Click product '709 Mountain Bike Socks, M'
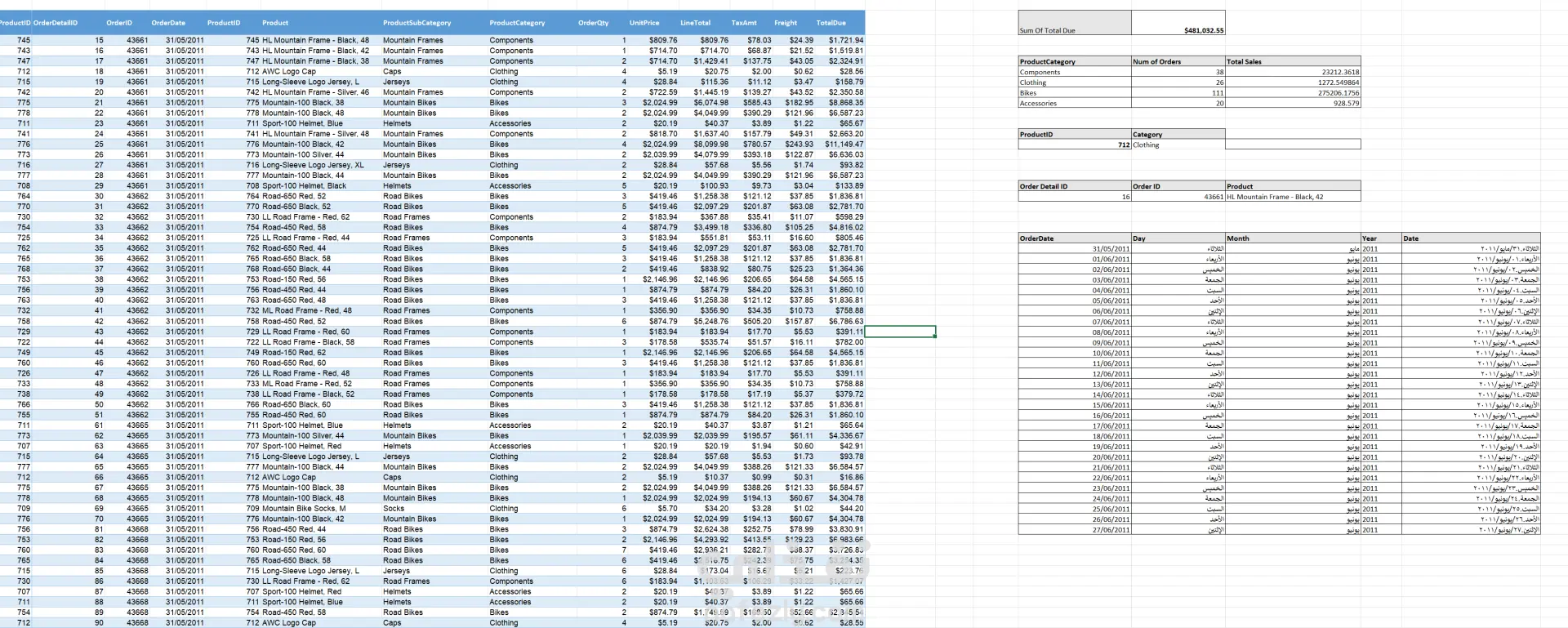Viewport: 1568px width, 628px height. [x=296, y=508]
